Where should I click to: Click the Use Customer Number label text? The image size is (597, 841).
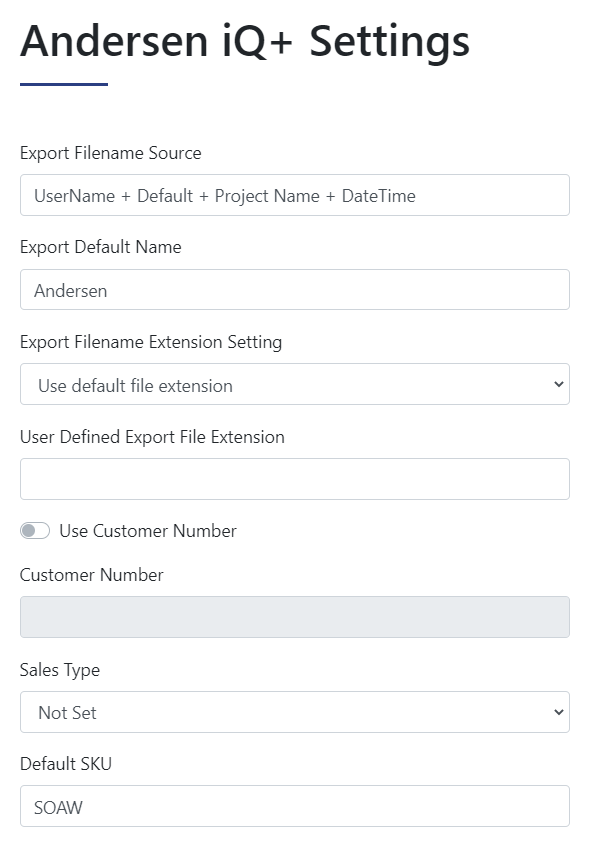(148, 530)
